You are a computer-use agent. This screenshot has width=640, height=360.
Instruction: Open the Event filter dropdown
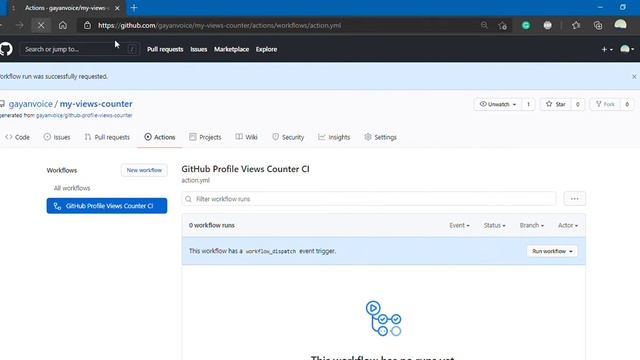459,225
